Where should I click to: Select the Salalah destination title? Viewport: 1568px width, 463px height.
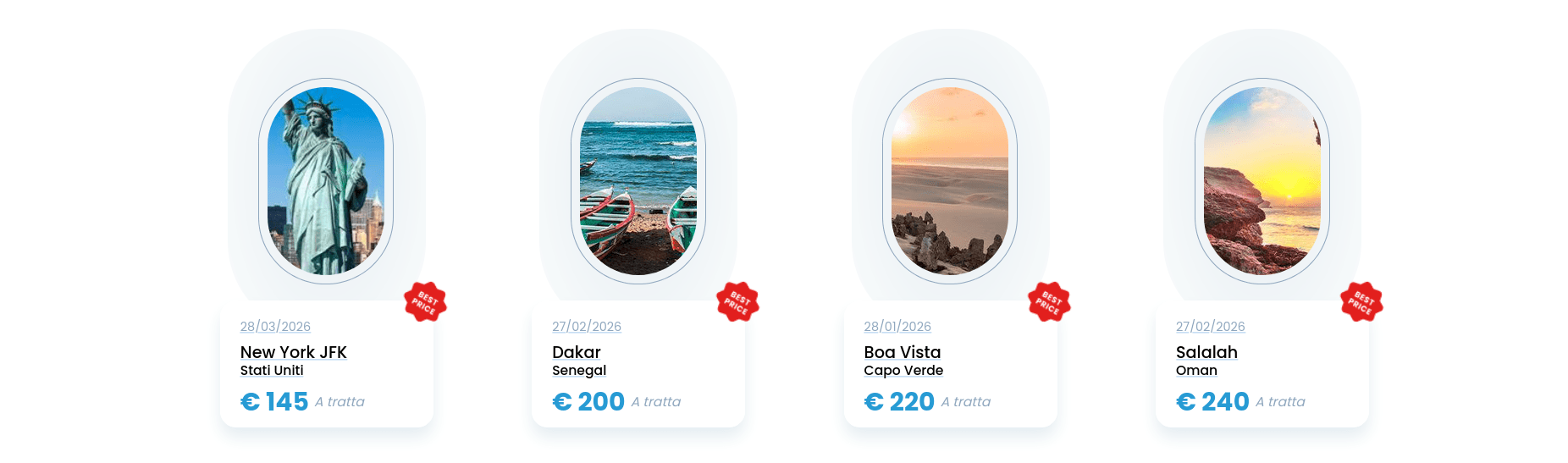coord(1206,352)
